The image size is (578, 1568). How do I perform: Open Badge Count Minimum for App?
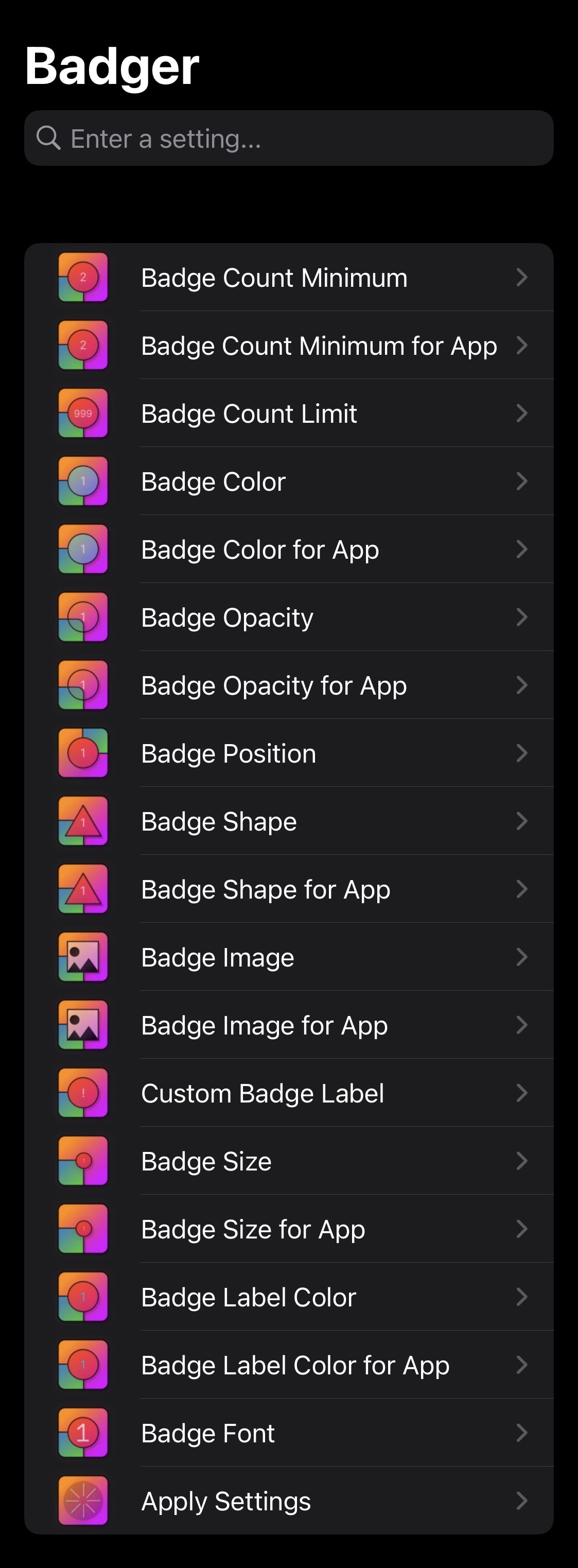(289, 345)
